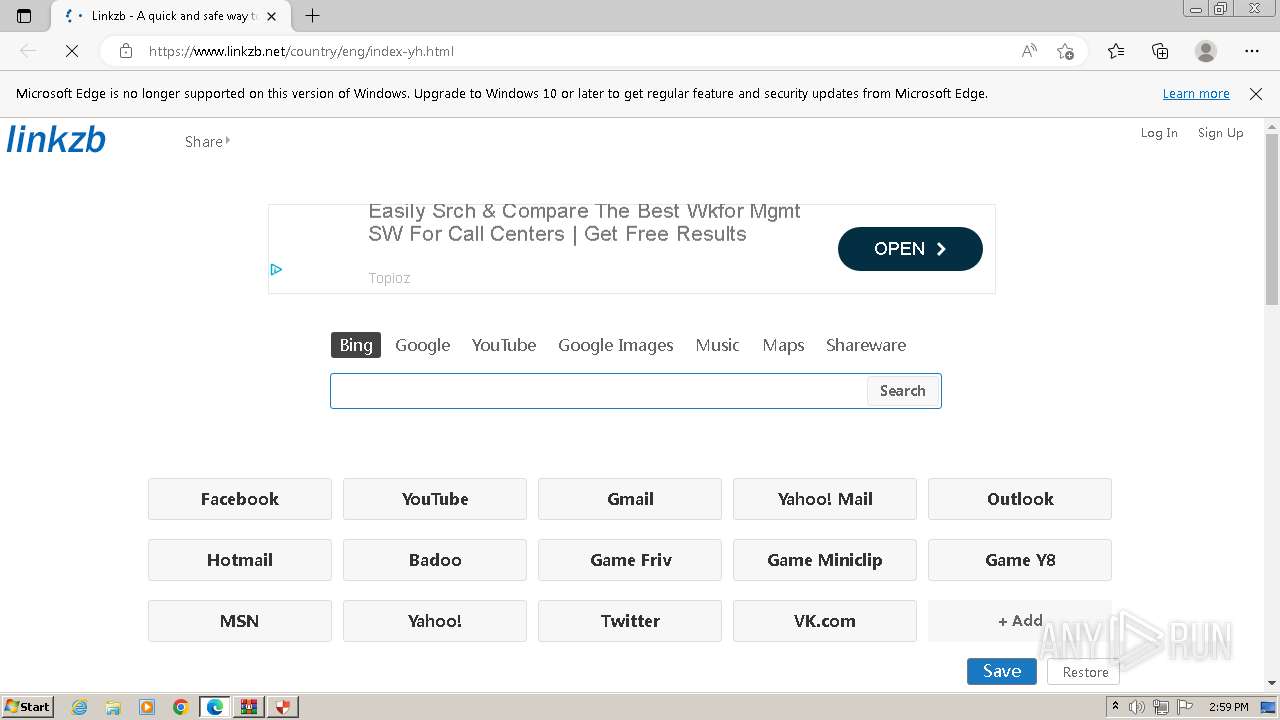Open the Outlook shortcut
The height and width of the screenshot is (720, 1280).
point(1020,499)
